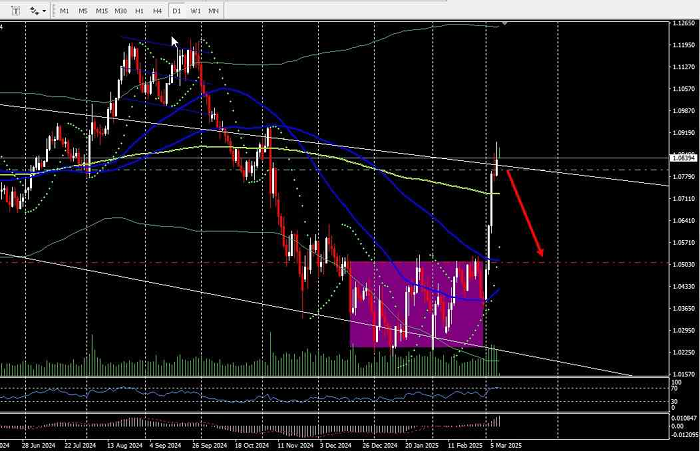Click the 4 Sep 2024 date label
The width and height of the screenshot is (700, 451).
tap(165, 446)
